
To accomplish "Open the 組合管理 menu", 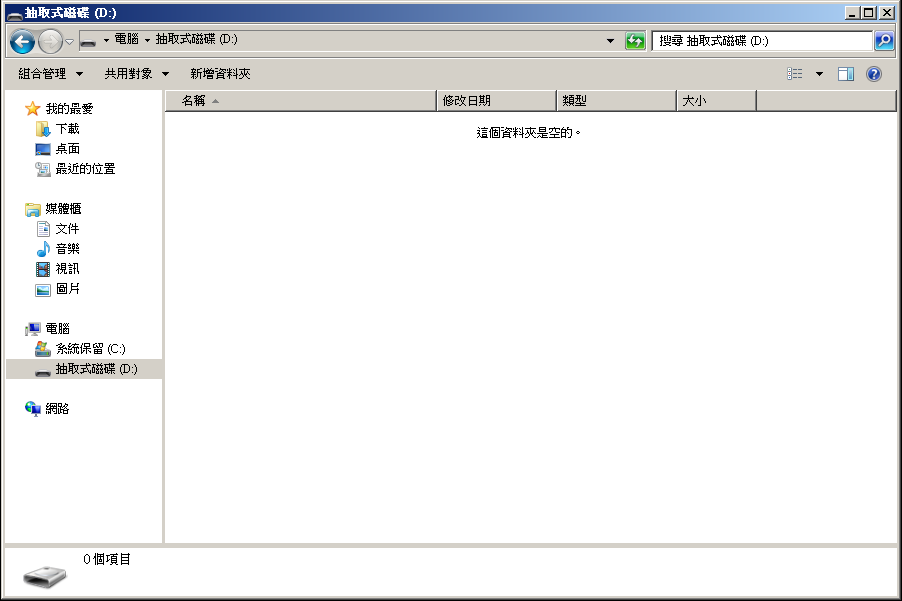I will tap(51, 74).
